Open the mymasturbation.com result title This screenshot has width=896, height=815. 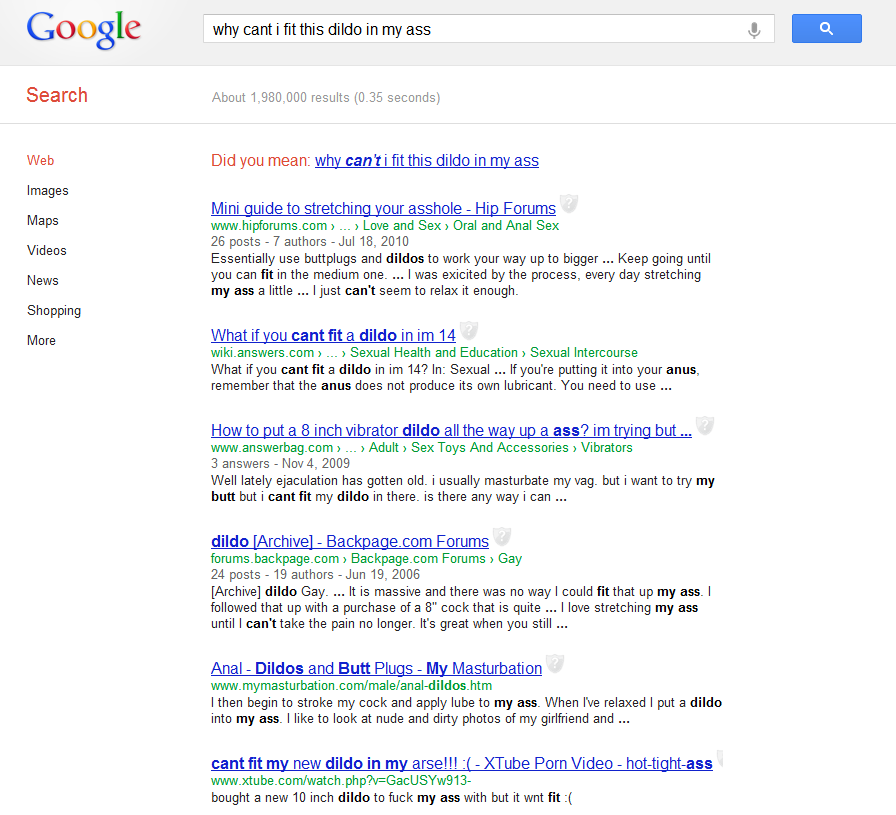[376, 668]
